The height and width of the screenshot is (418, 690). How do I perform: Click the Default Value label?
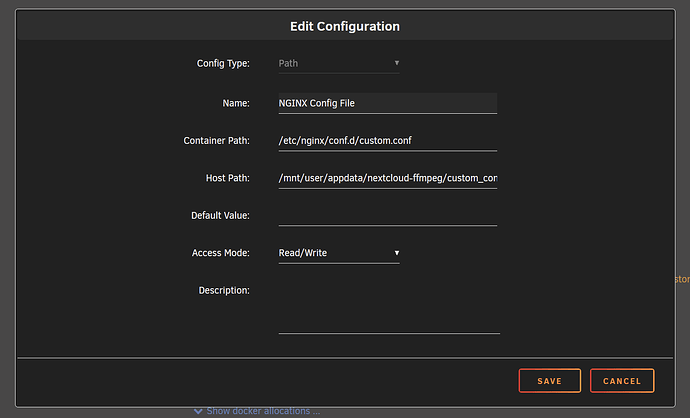point(220,215)
